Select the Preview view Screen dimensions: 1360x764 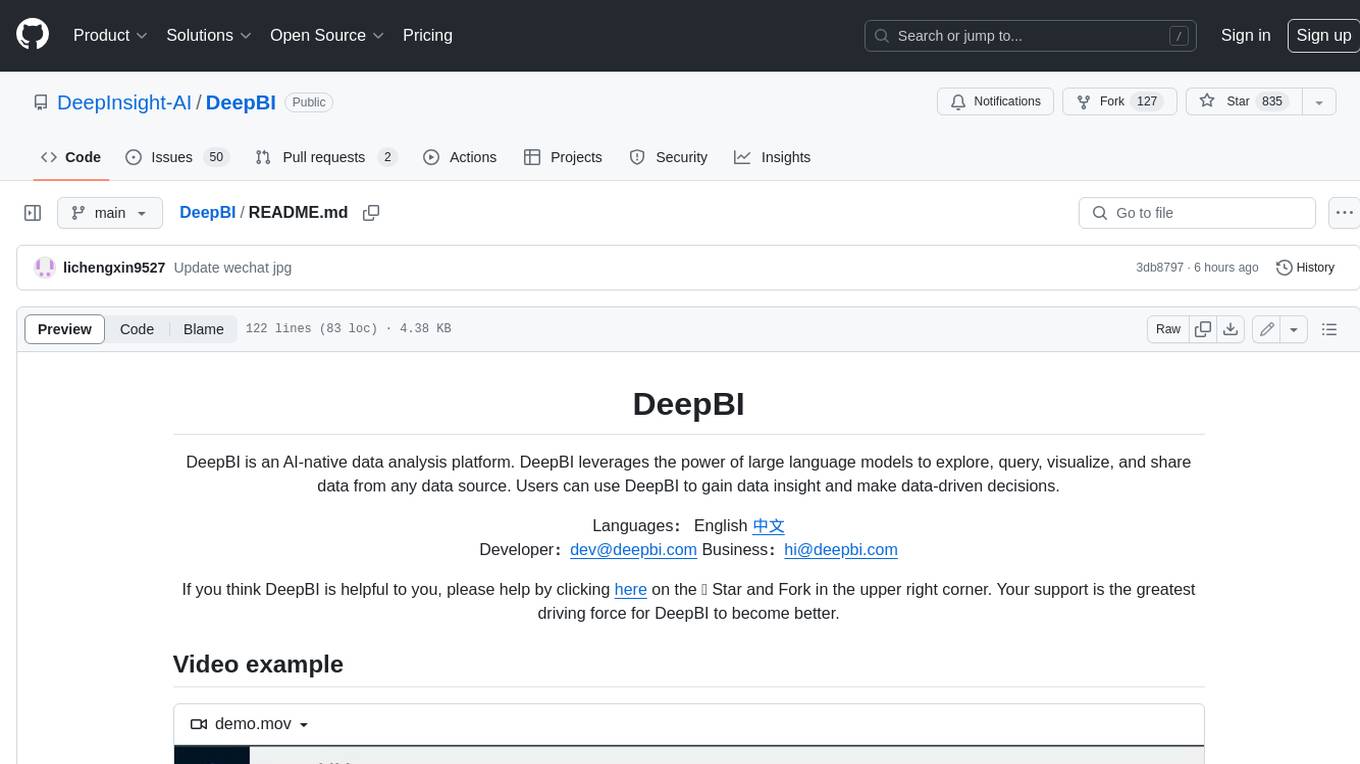65,329
